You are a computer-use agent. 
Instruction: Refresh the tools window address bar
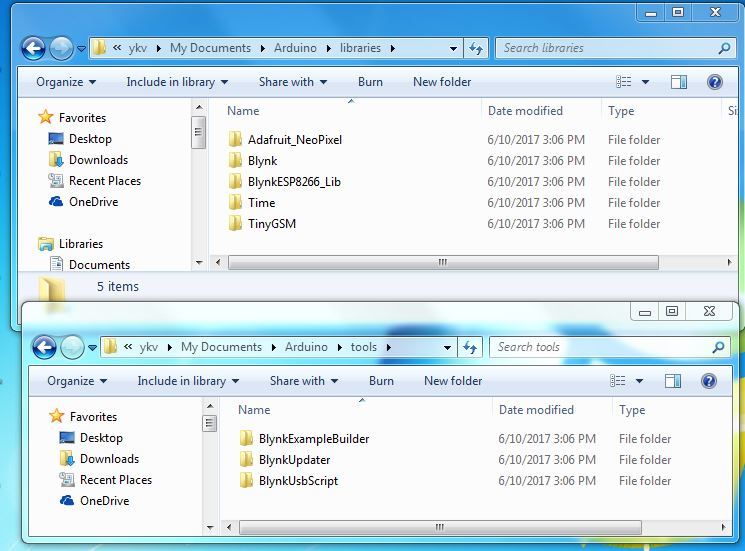point(470,347)
